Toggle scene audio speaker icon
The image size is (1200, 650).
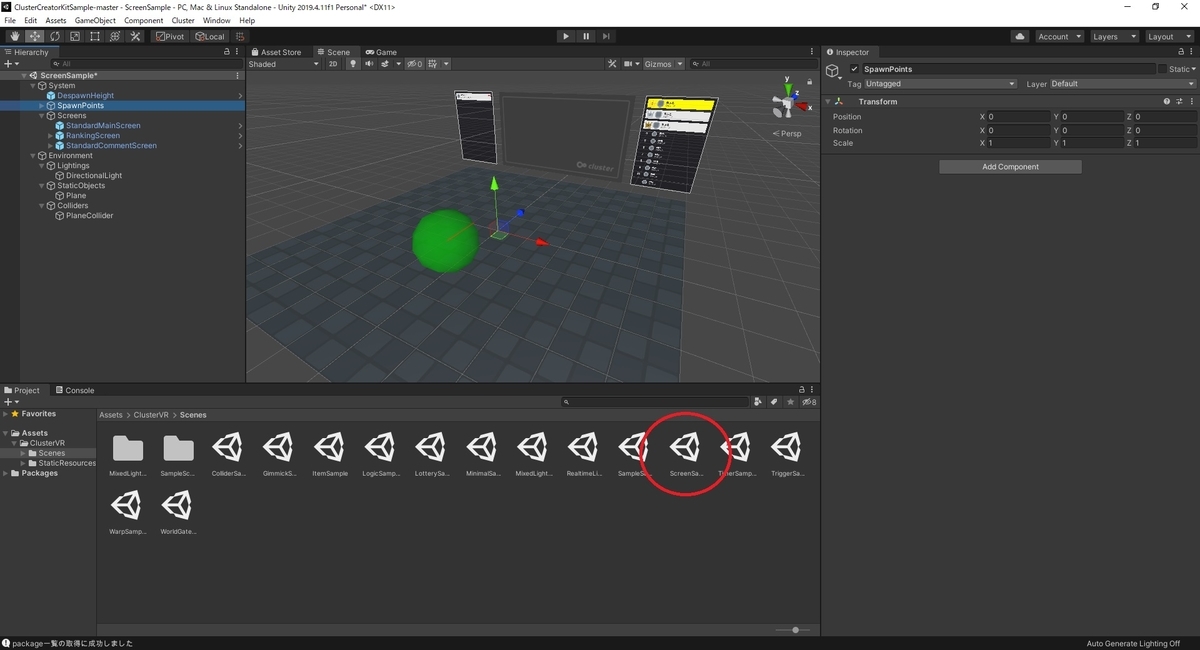point(369,64)
